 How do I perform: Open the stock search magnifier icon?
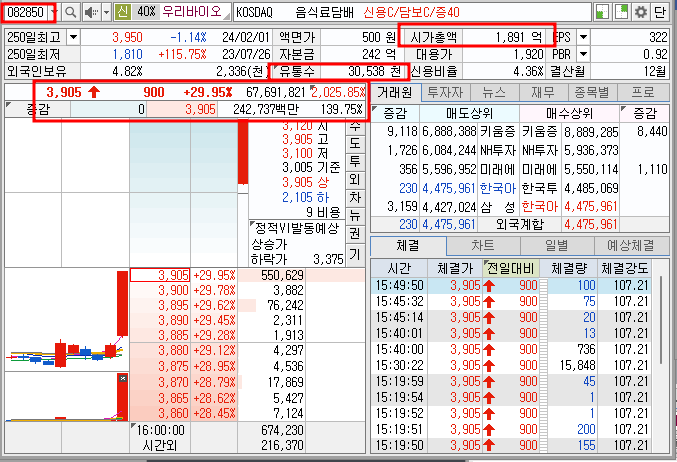point(70,12)
